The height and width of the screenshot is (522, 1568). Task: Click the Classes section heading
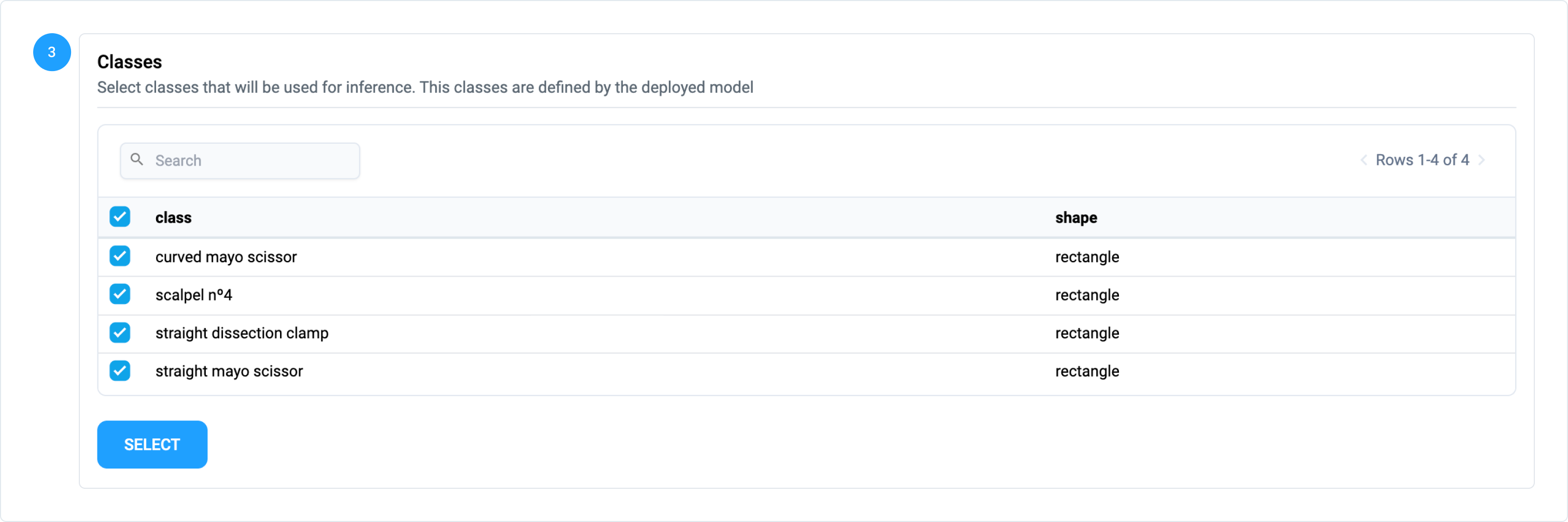[x=130, y=62]
